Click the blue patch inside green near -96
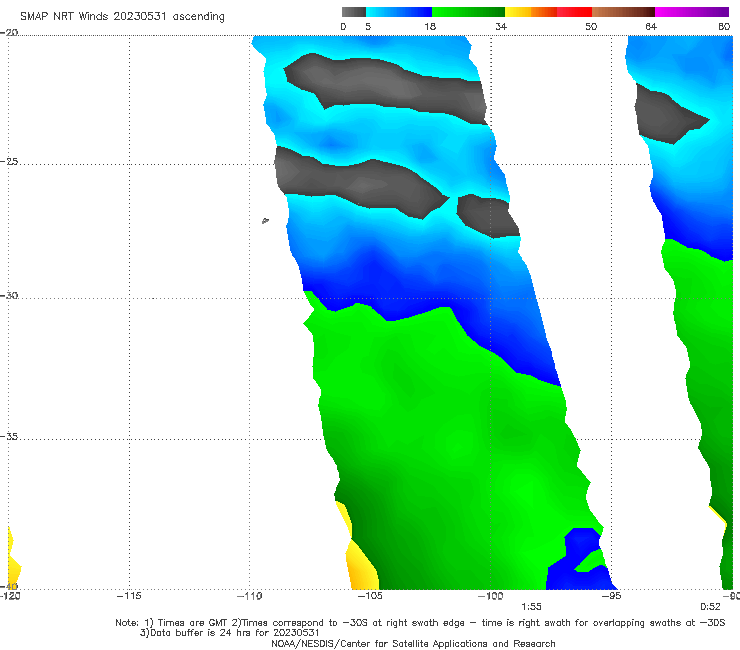 [579, 559]
